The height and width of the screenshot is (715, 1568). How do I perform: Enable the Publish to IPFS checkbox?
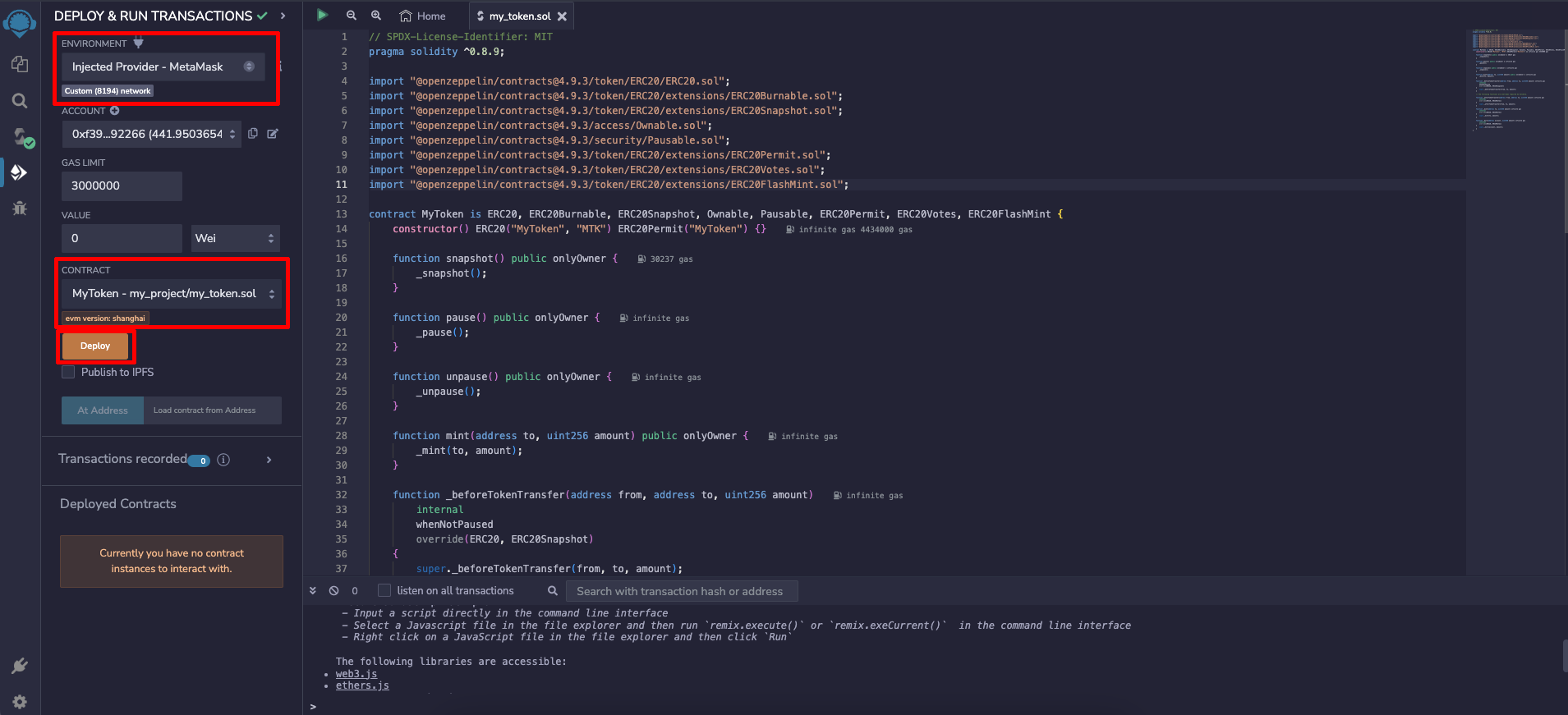pyautogui.click(x=69, y=373)
